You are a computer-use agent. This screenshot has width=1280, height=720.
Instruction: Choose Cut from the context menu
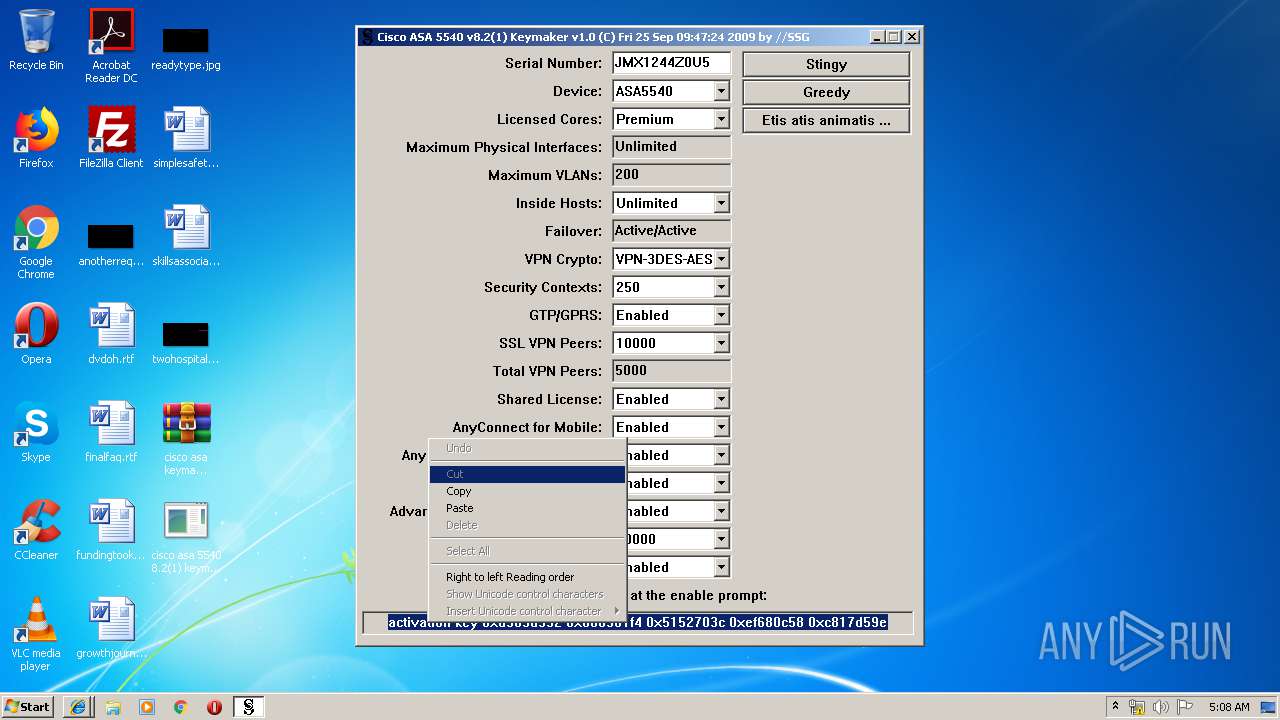[527, 474]
